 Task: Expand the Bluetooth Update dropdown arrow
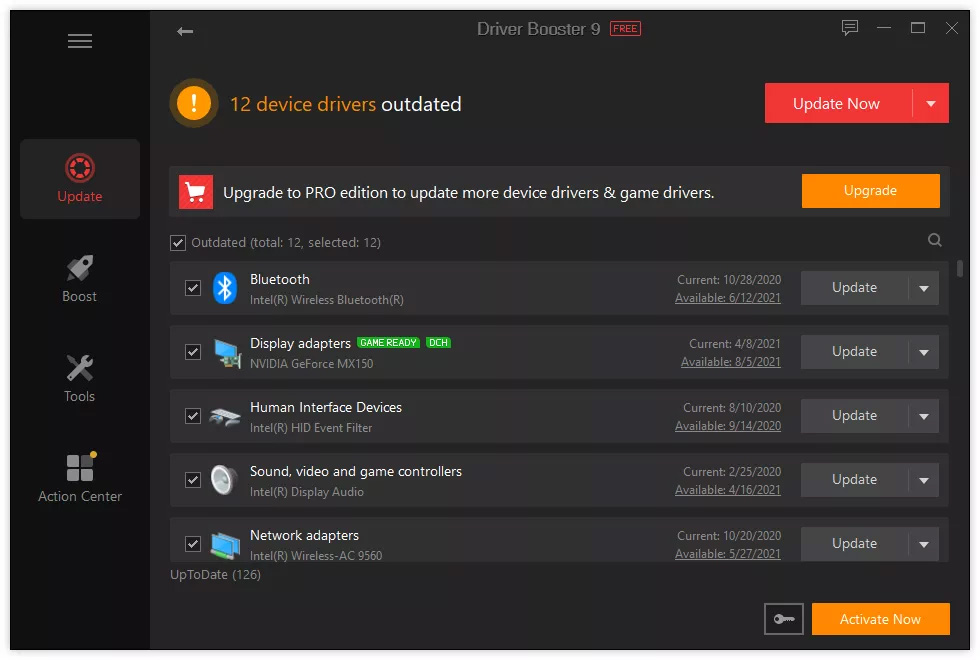(x=924, y=288)
